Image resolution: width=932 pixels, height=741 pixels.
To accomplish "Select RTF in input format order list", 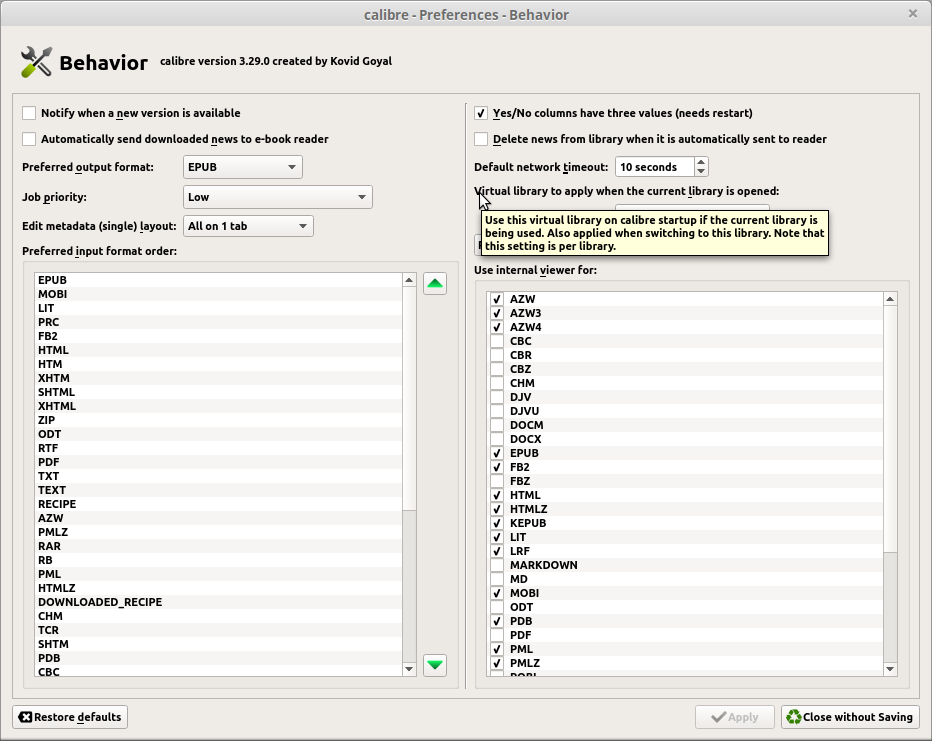I will (219, 448).
